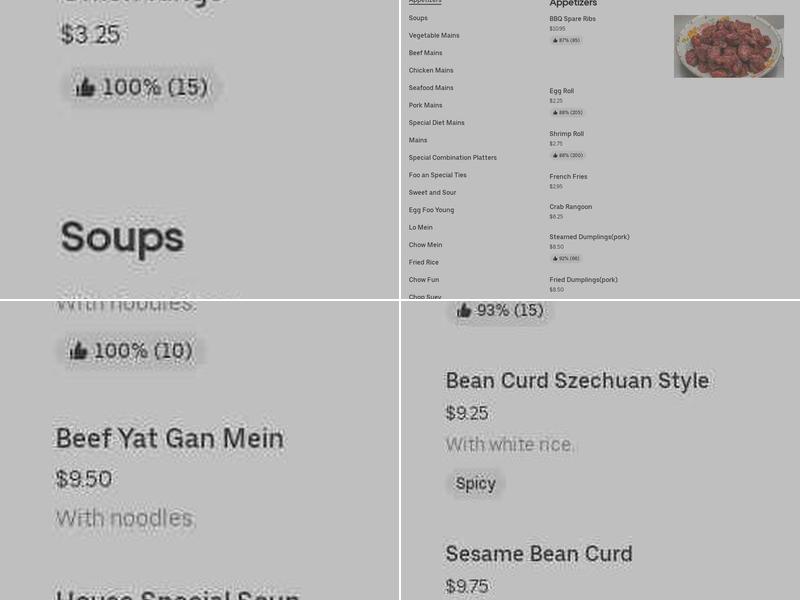Click the $9.25 price under Bean Curd Szechuan Style
The image size is (800, 600).
(x=467, y=412)
